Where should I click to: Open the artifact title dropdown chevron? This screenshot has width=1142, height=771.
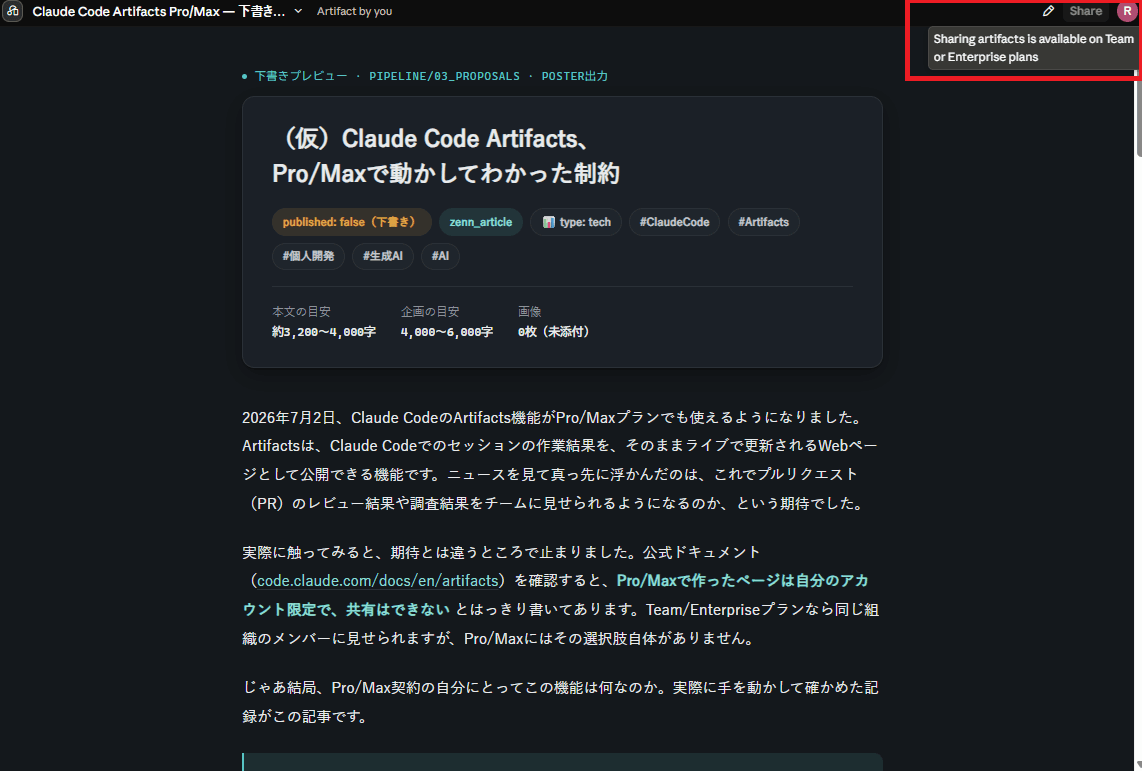[x=298, y=11]
